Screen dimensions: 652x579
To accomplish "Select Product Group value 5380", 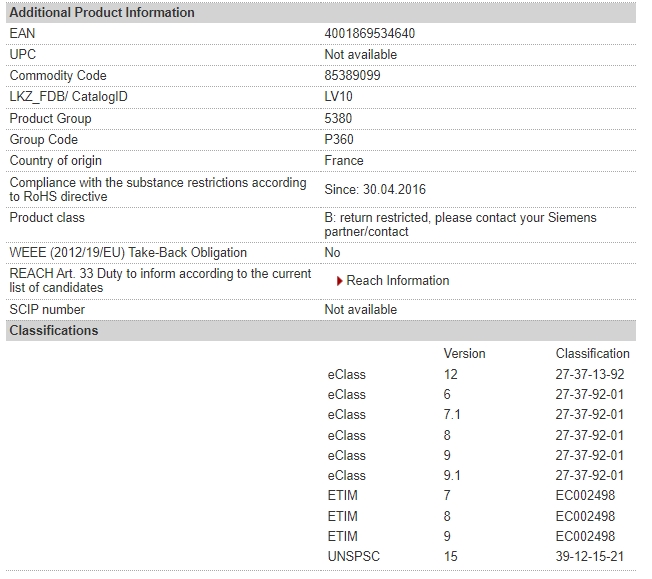I will (x=338, y=119).
